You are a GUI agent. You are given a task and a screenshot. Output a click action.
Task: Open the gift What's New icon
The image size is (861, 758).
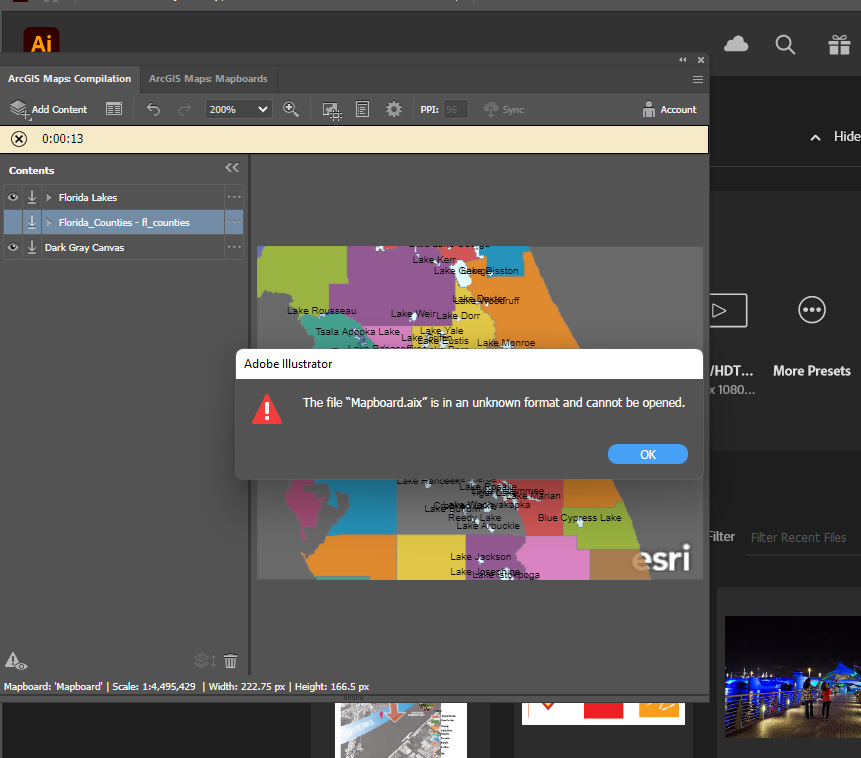[x=840, y=44]
